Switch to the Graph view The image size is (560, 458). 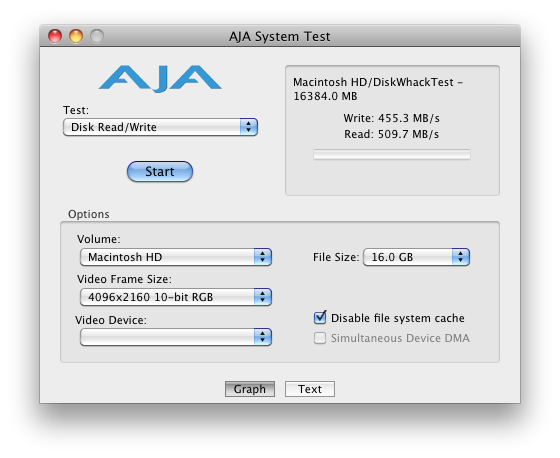[250, 389]
